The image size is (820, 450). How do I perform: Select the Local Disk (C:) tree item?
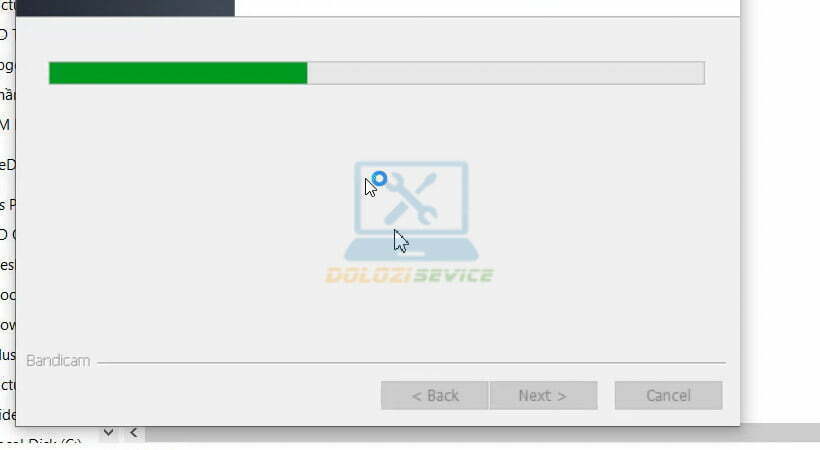click(40, 445)
